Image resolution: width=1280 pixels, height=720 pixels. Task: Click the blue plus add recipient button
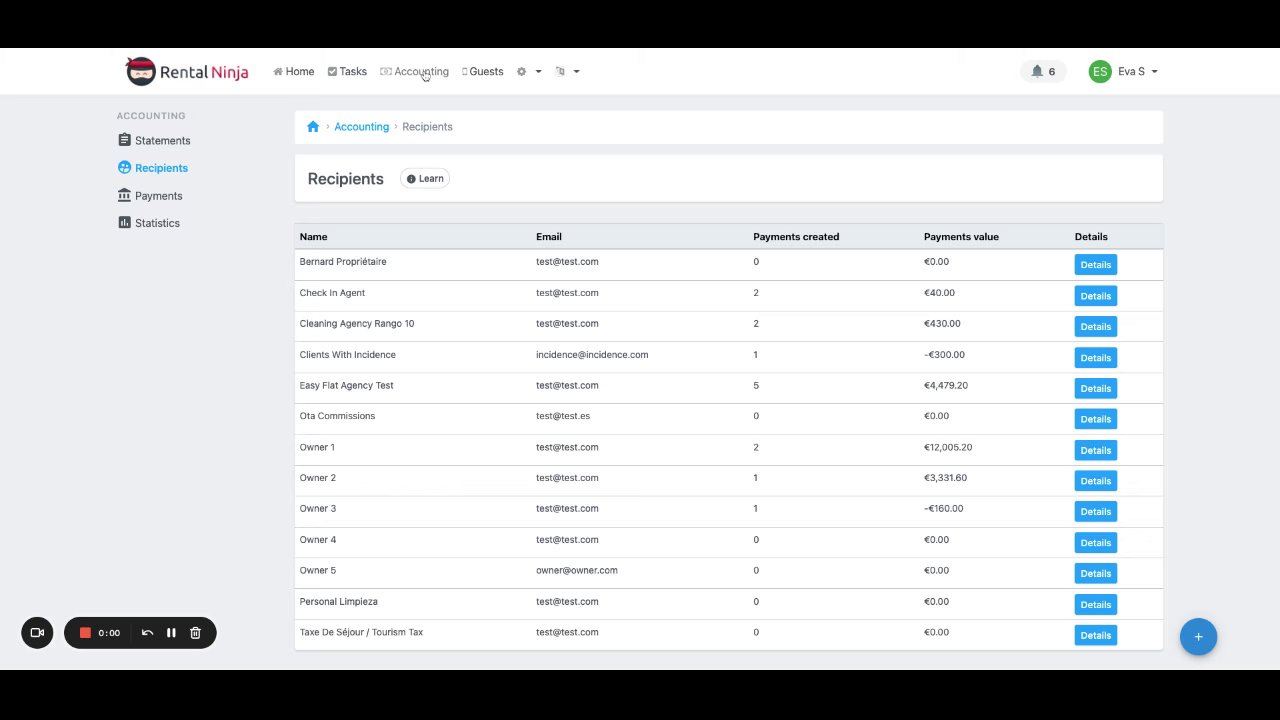point(1198,637)
